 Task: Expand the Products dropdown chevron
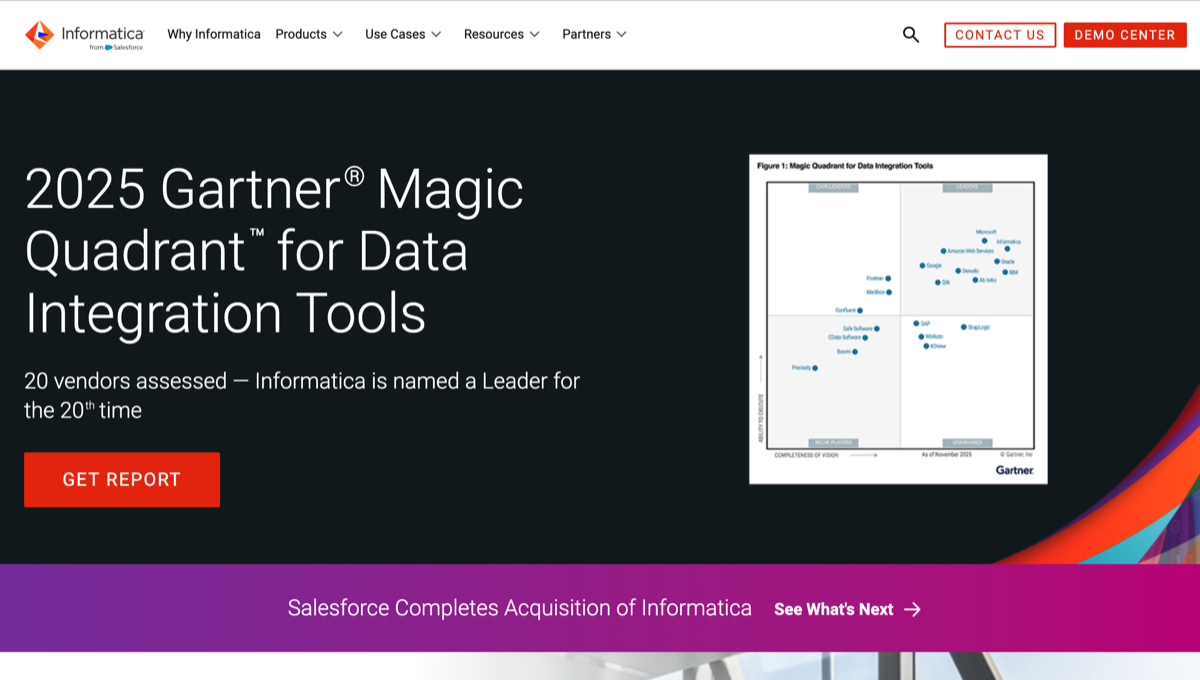(338, 34)
